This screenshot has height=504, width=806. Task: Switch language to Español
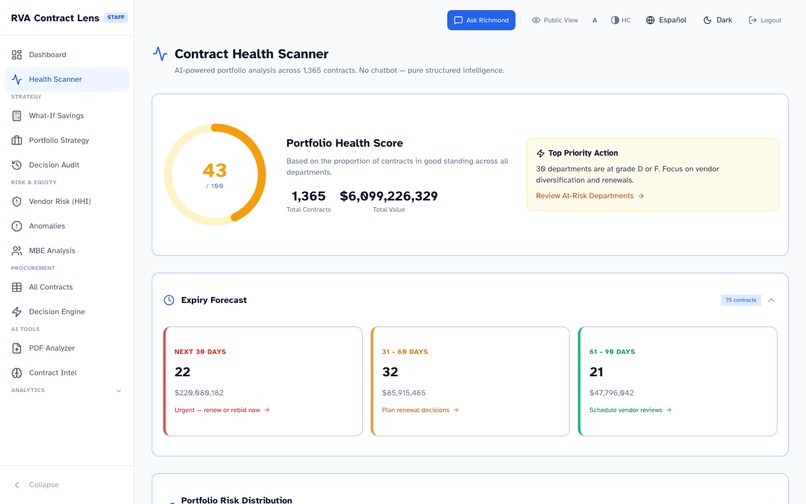pyautogui.click(x=666, y=20)
